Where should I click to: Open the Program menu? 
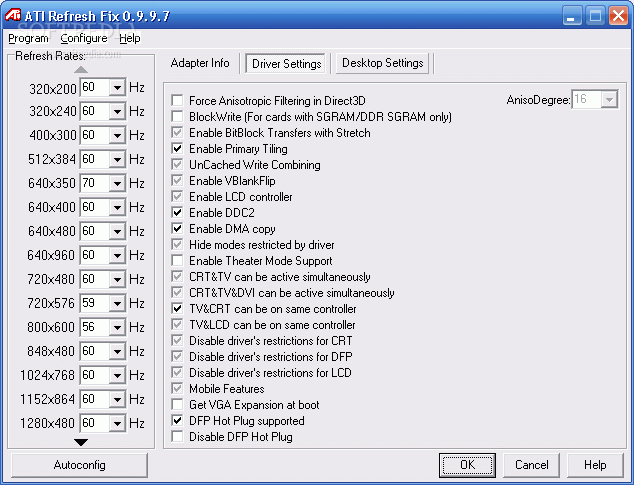28,38
